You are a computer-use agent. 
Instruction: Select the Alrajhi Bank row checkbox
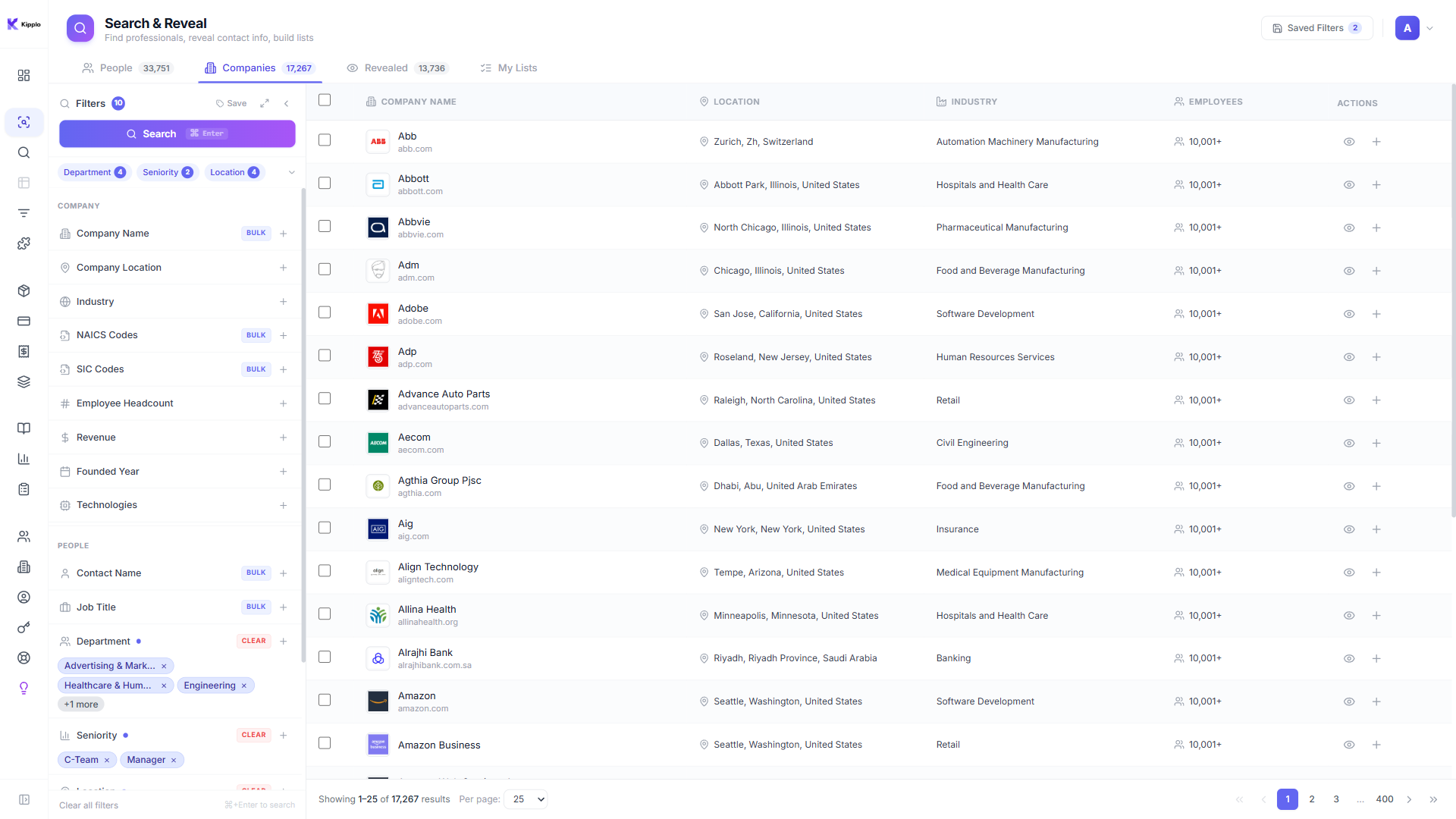coord(325,657)
